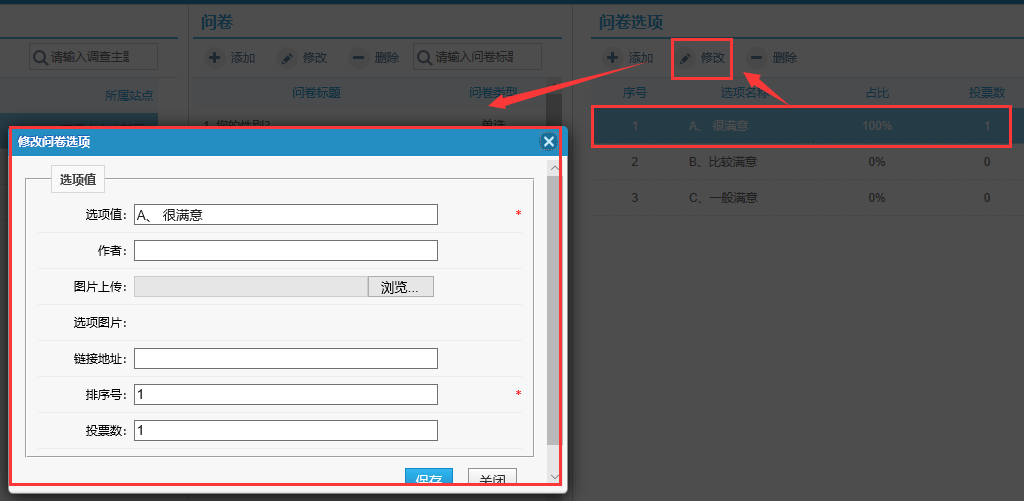Click the minus 删除 icon in 问卷 panel

click(x=358, y=57)
